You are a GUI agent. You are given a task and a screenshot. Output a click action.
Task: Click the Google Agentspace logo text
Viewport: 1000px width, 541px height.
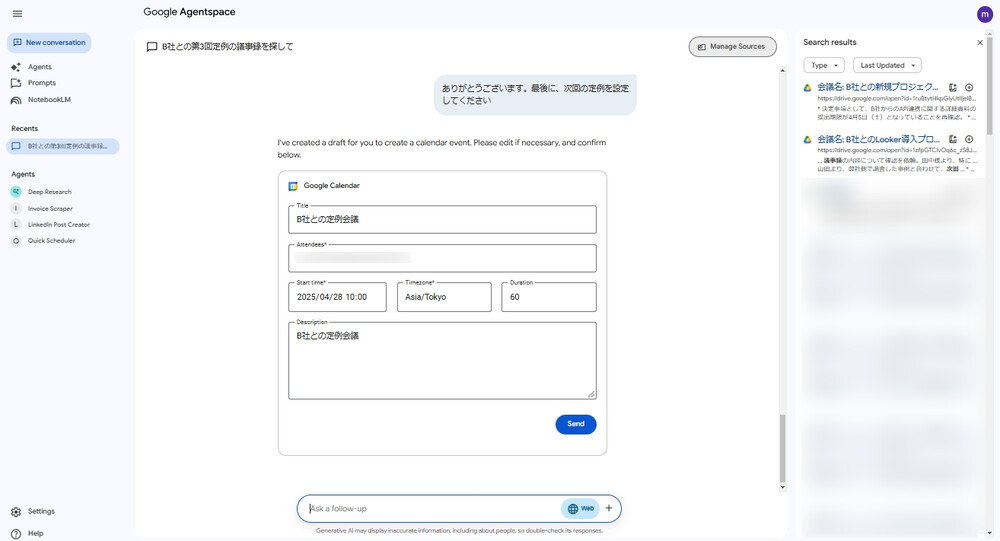189,12
